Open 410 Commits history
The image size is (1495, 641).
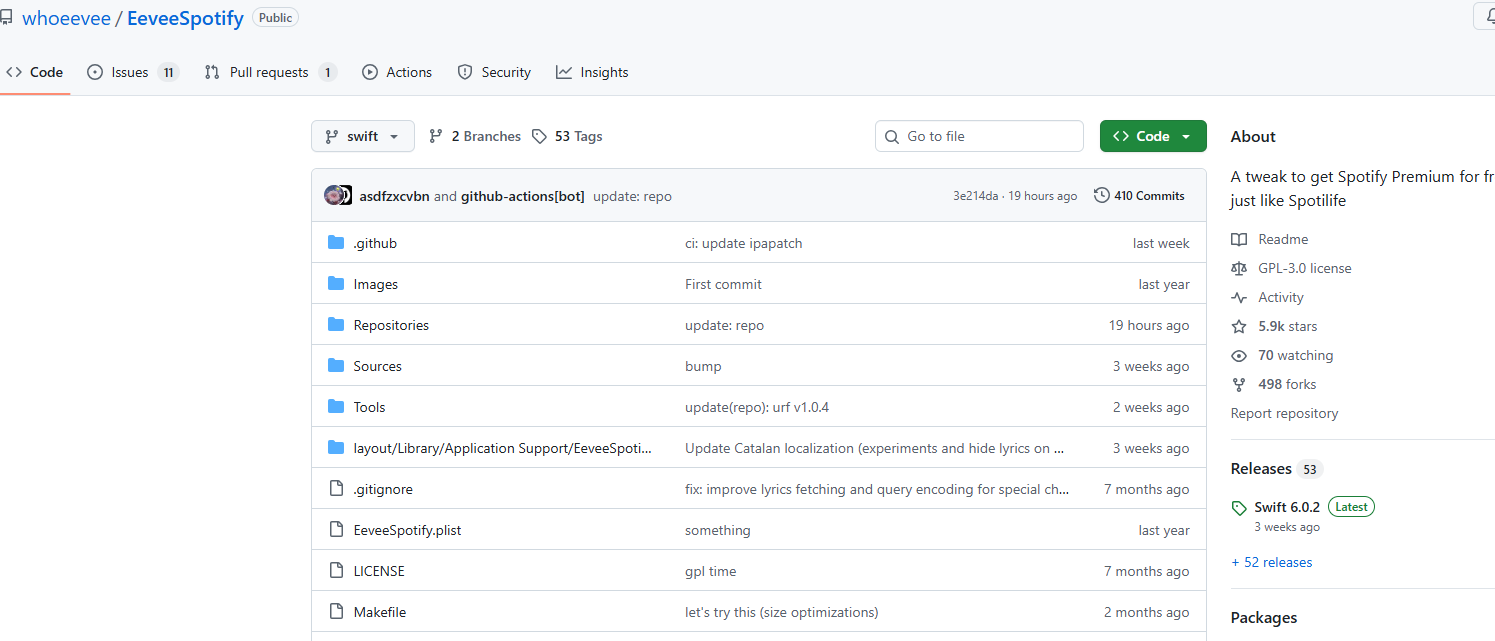1139,196
